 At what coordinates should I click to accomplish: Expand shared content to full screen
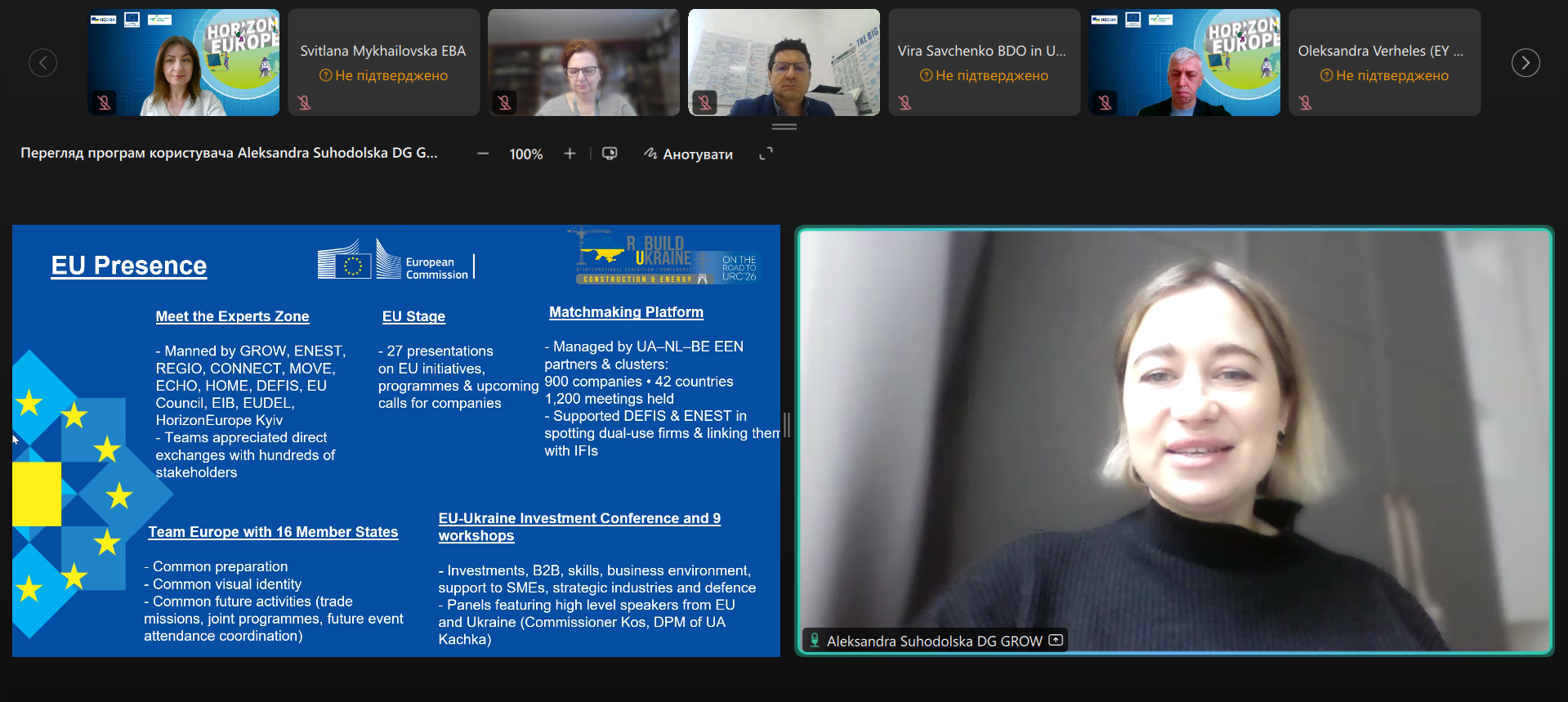coord(766,154)
